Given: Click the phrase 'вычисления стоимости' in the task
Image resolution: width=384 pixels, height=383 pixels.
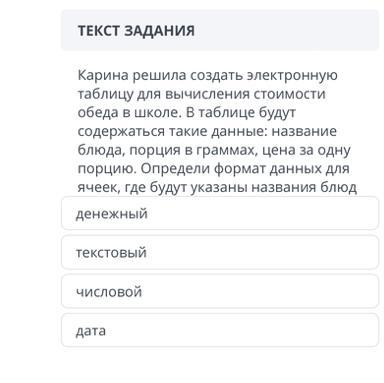Looking at the screenshot, I should [x=245, y=94].
